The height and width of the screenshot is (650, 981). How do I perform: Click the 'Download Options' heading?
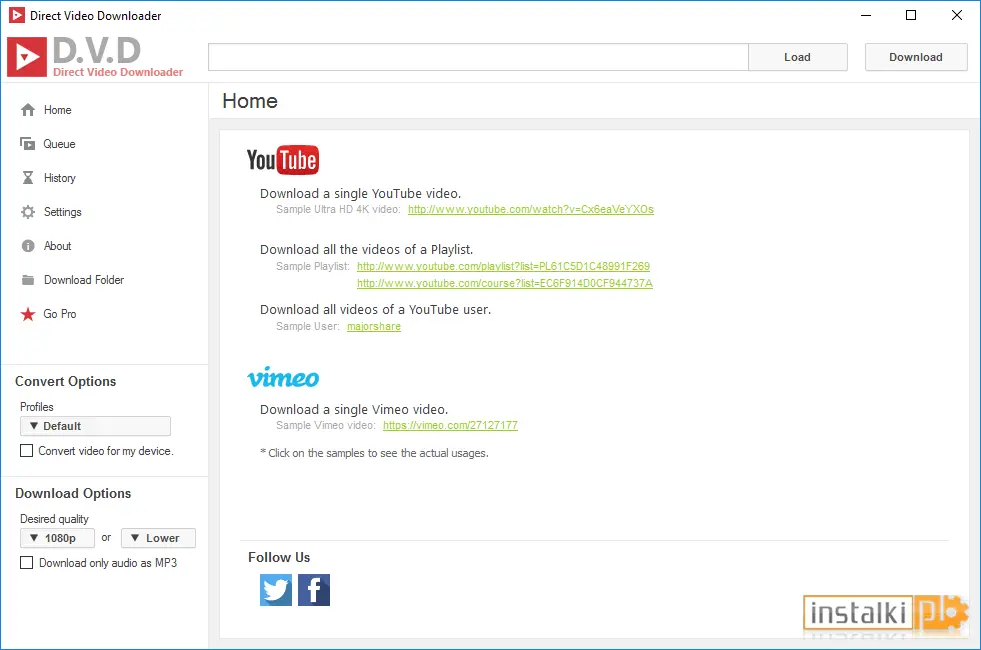[73, 494]
